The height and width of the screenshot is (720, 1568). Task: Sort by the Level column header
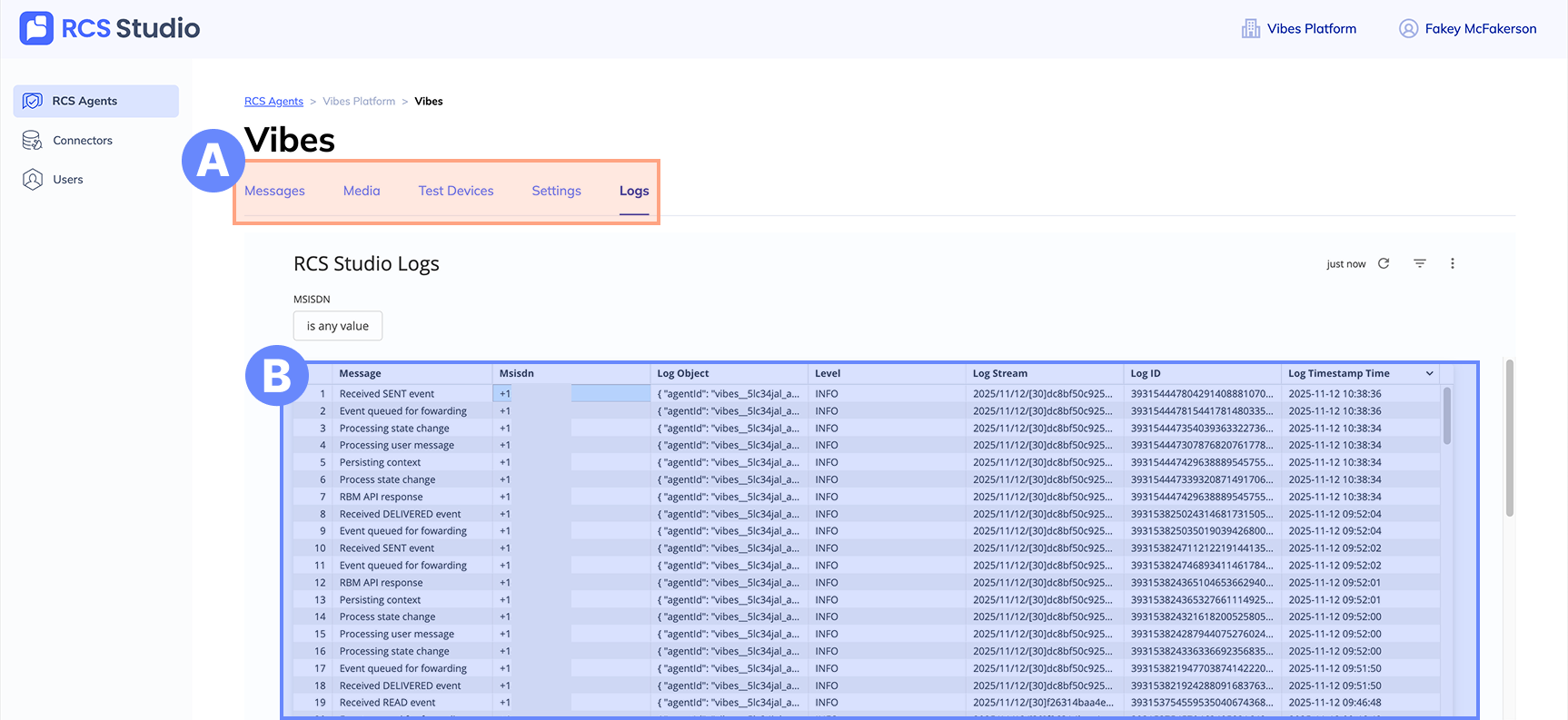point(828,373)
